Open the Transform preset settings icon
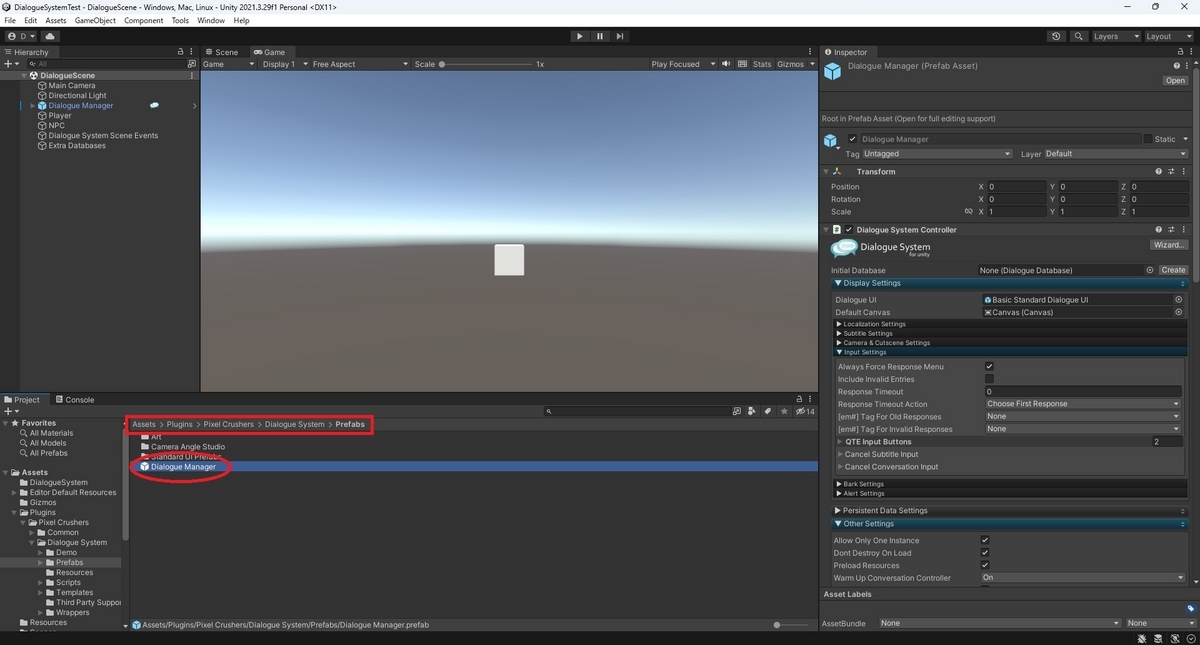This screenshot has width=1200, height=645. tap(1171, 171)
